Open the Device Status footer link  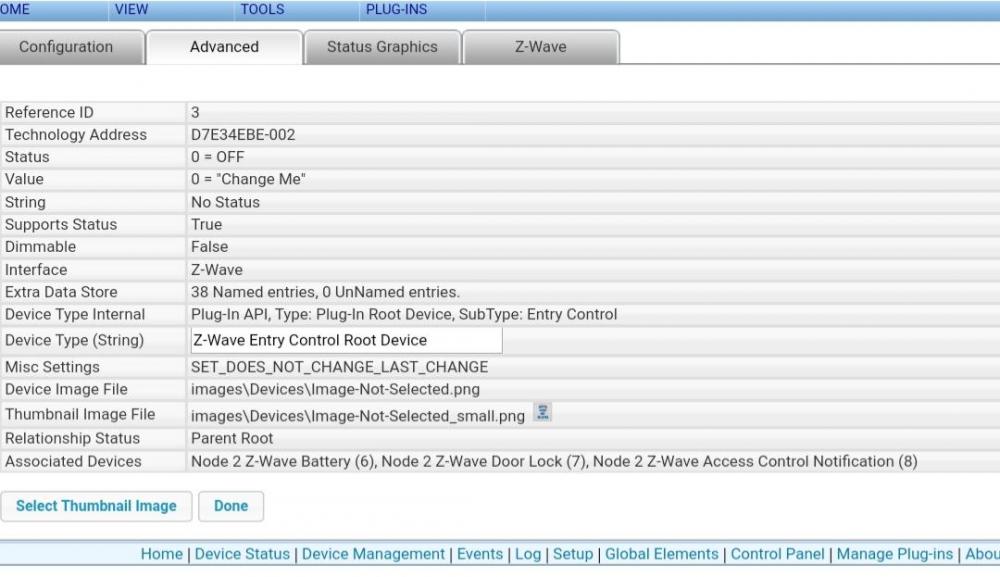pos(242,554)
